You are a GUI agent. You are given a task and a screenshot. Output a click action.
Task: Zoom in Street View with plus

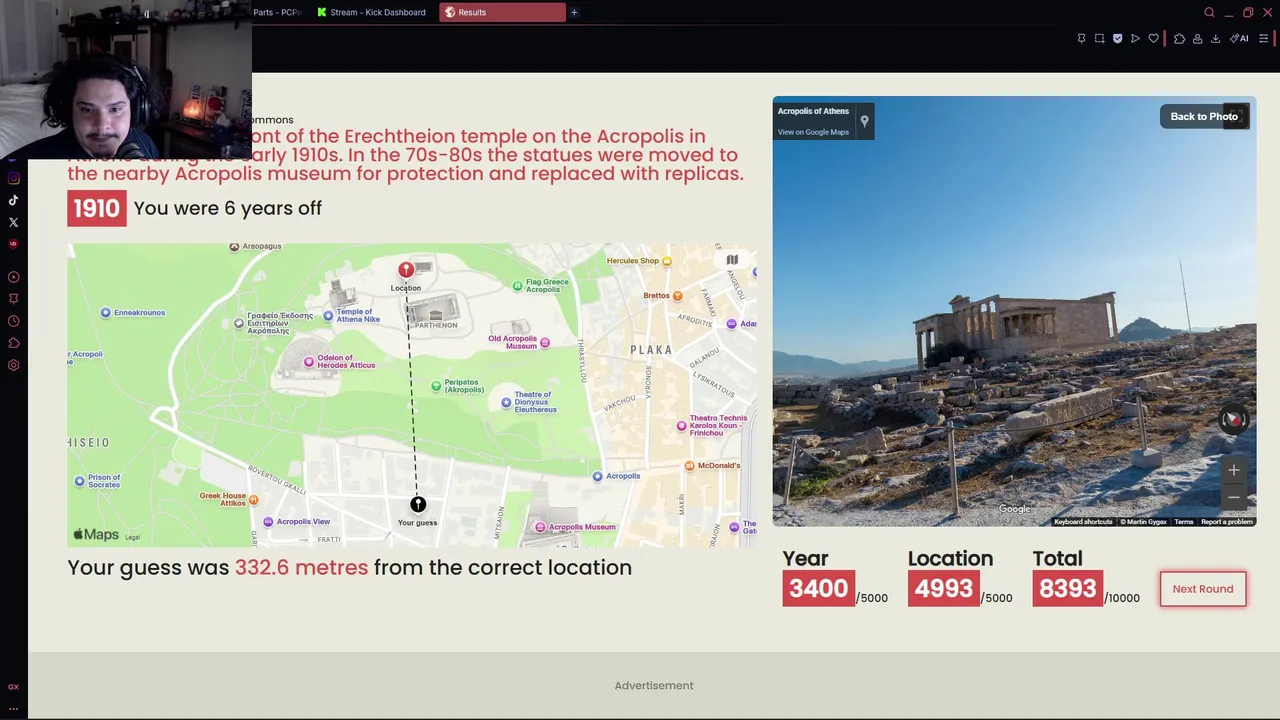coord(1233,470)
